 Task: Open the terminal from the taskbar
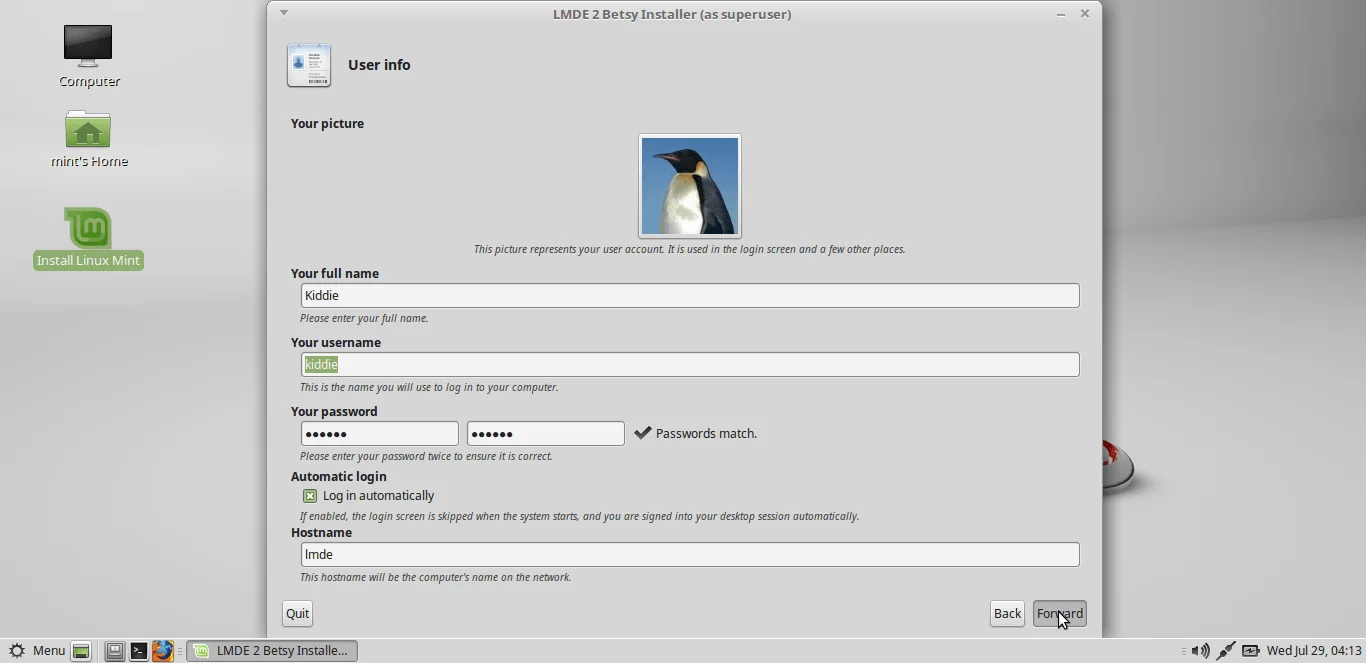139,651
